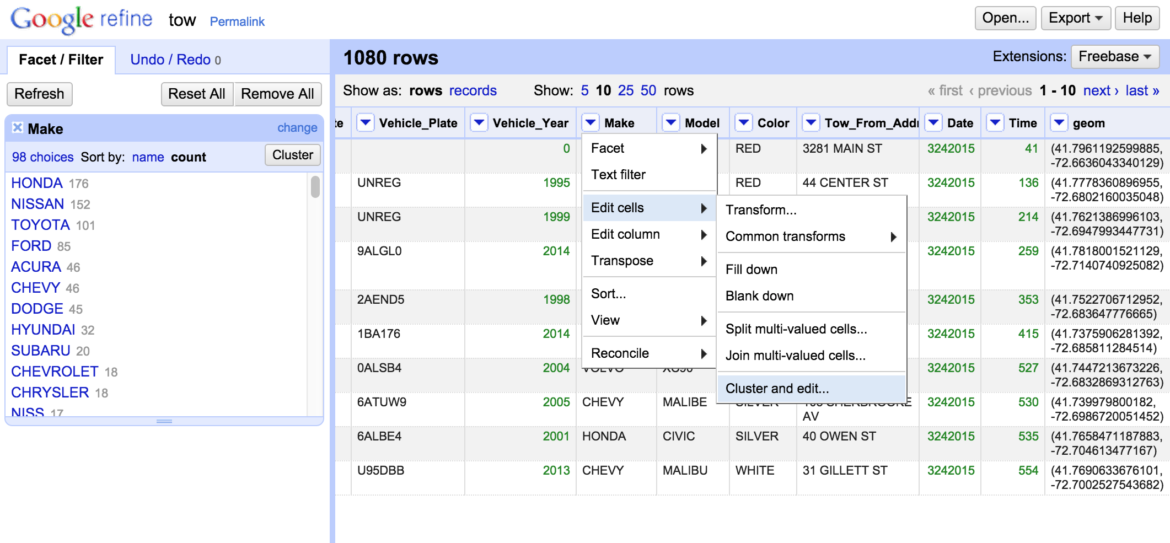The image size is (1170, 543).
Task: Sort facet choices by name
Action: click(x=147, y=157)
